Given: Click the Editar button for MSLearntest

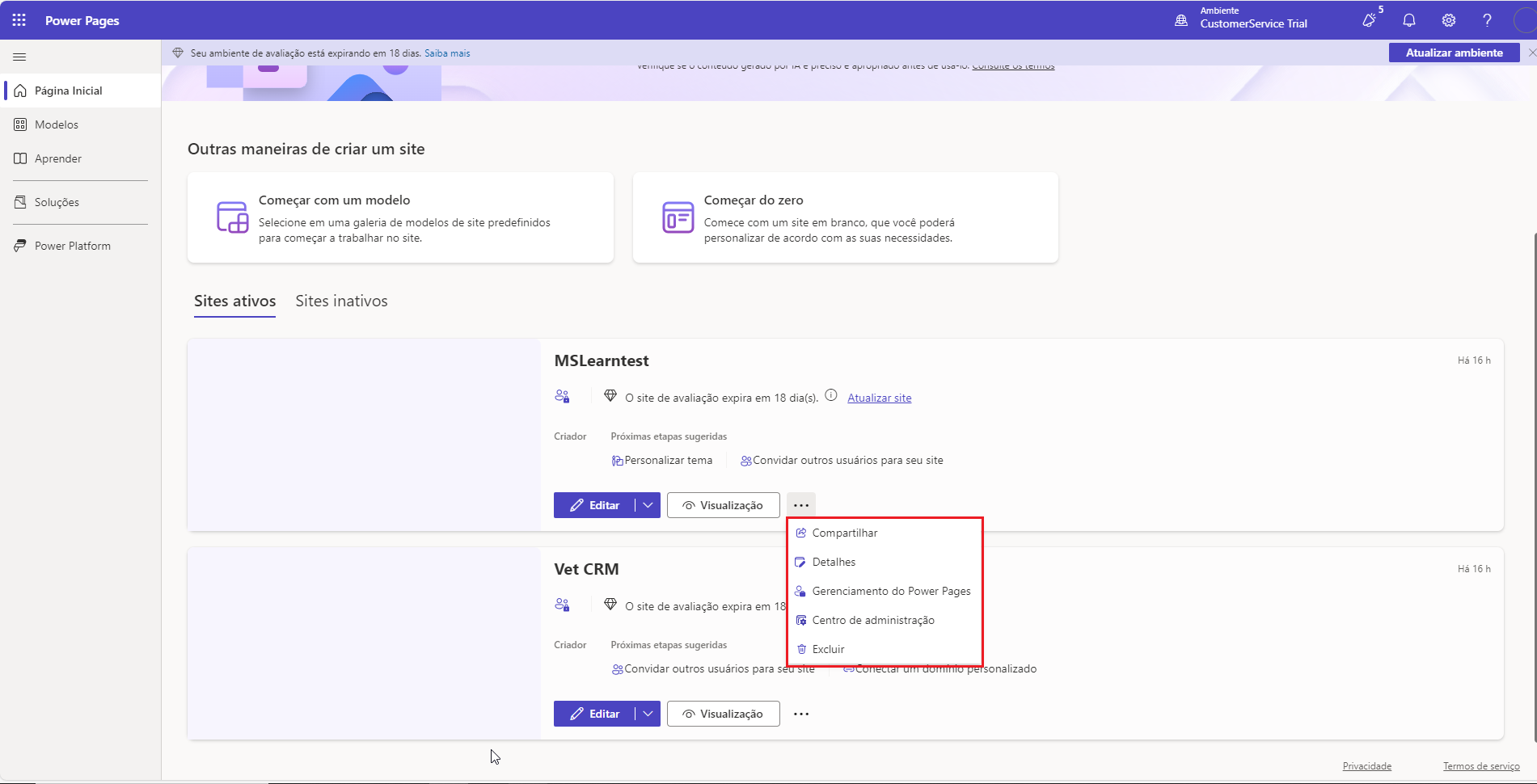Looking at the screenshot, I should (594, 505).
